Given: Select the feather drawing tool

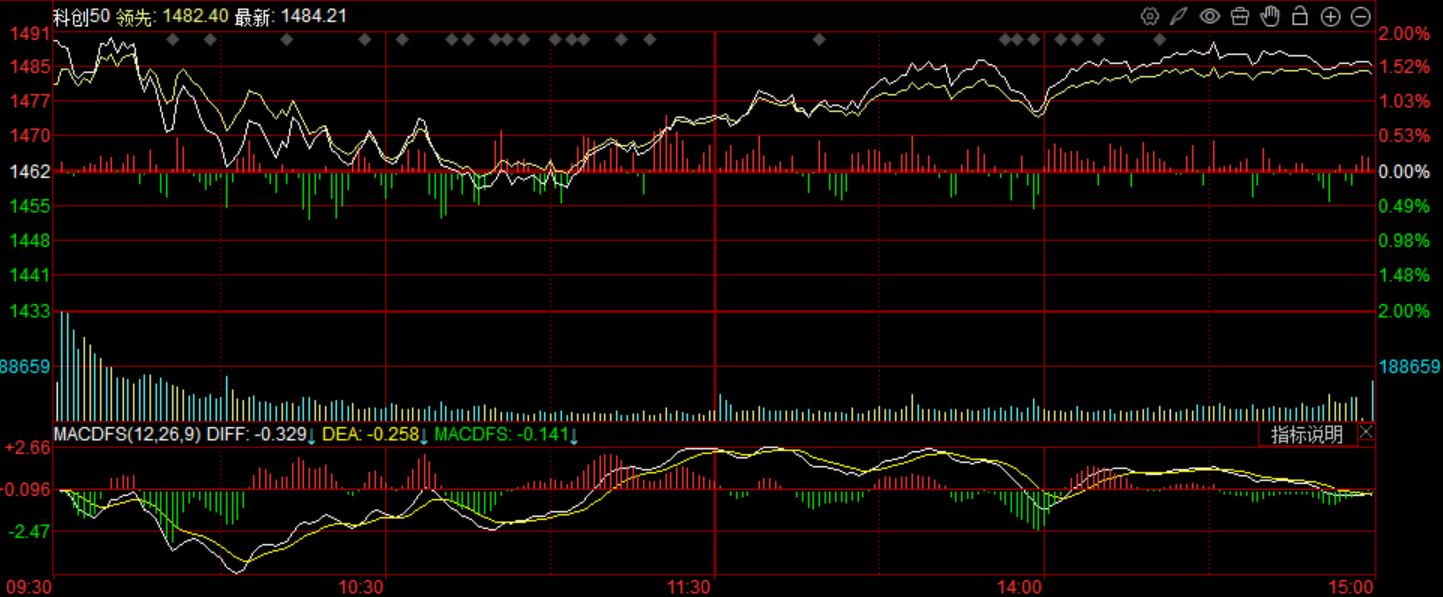Looking at the screenshot, I should coord(1180,16).
